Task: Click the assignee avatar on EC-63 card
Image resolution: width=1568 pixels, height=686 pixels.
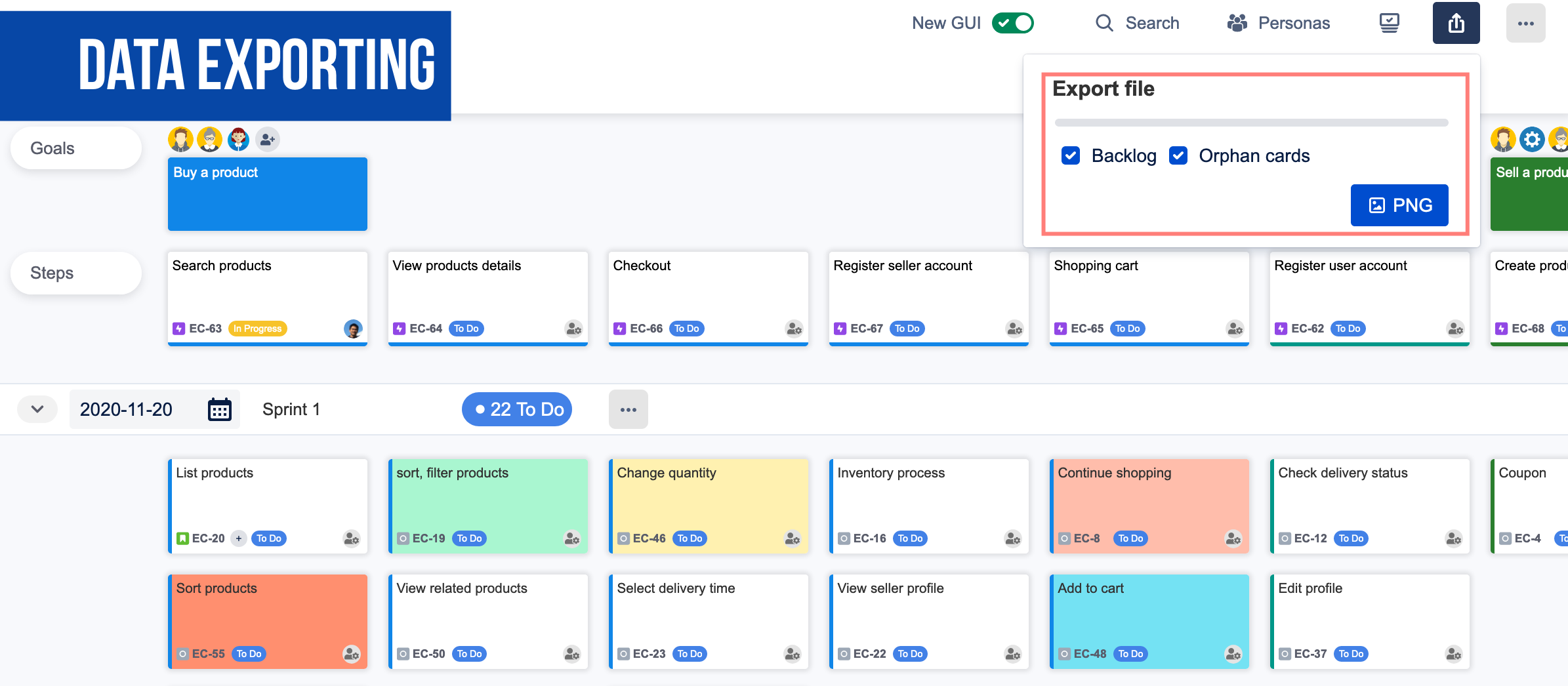Action: [353, 329]
